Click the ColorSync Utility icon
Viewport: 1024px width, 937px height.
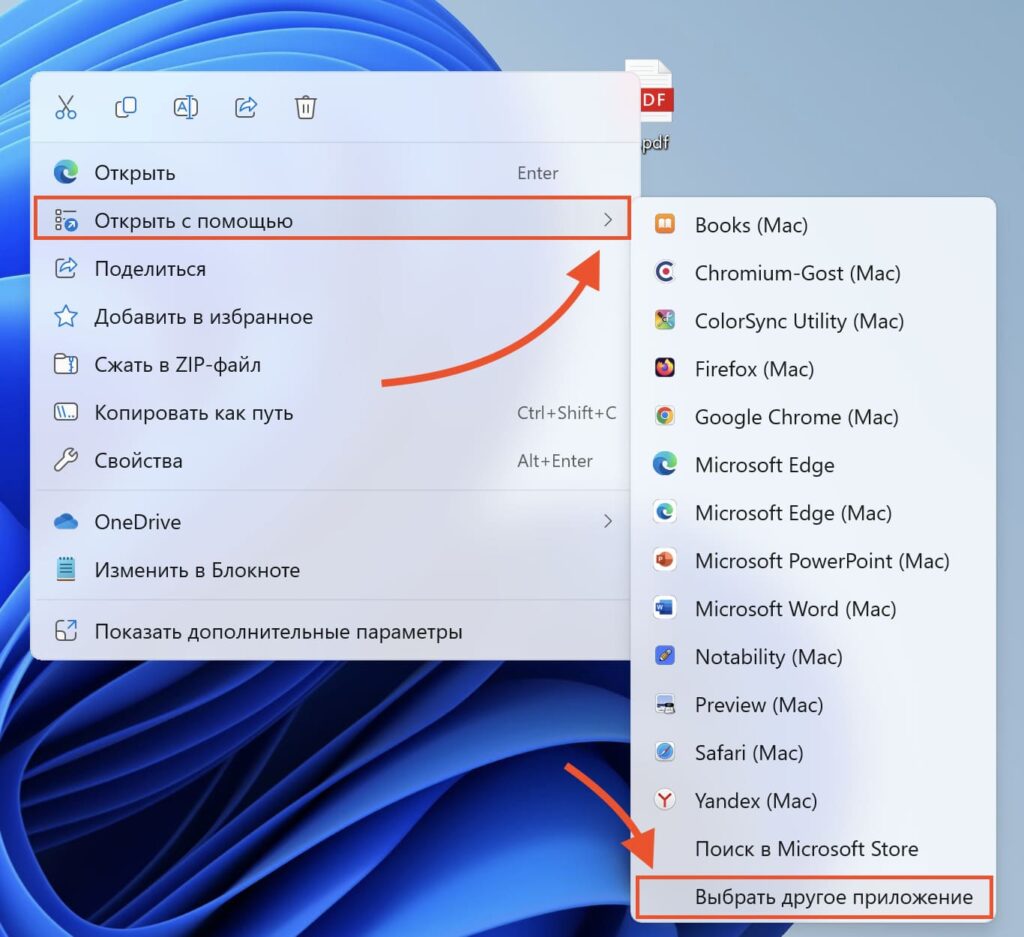tap(665, 320)
